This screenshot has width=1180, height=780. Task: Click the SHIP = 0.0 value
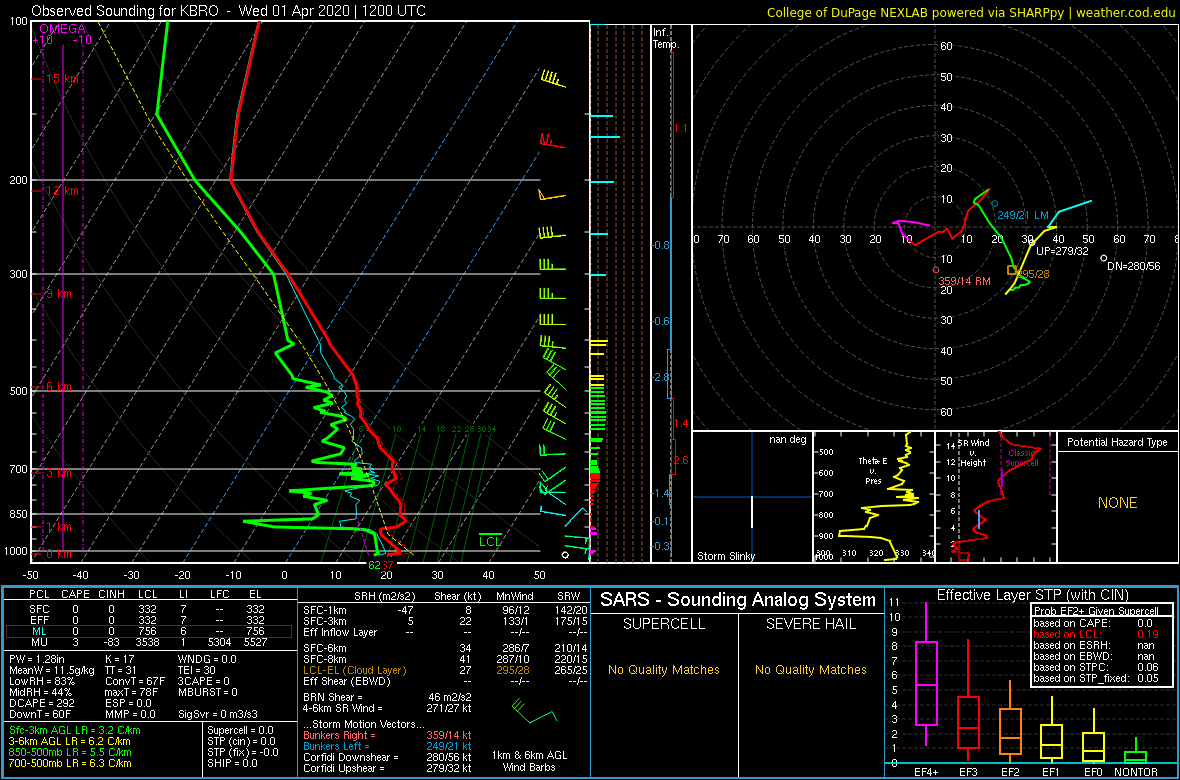point(233,763)
